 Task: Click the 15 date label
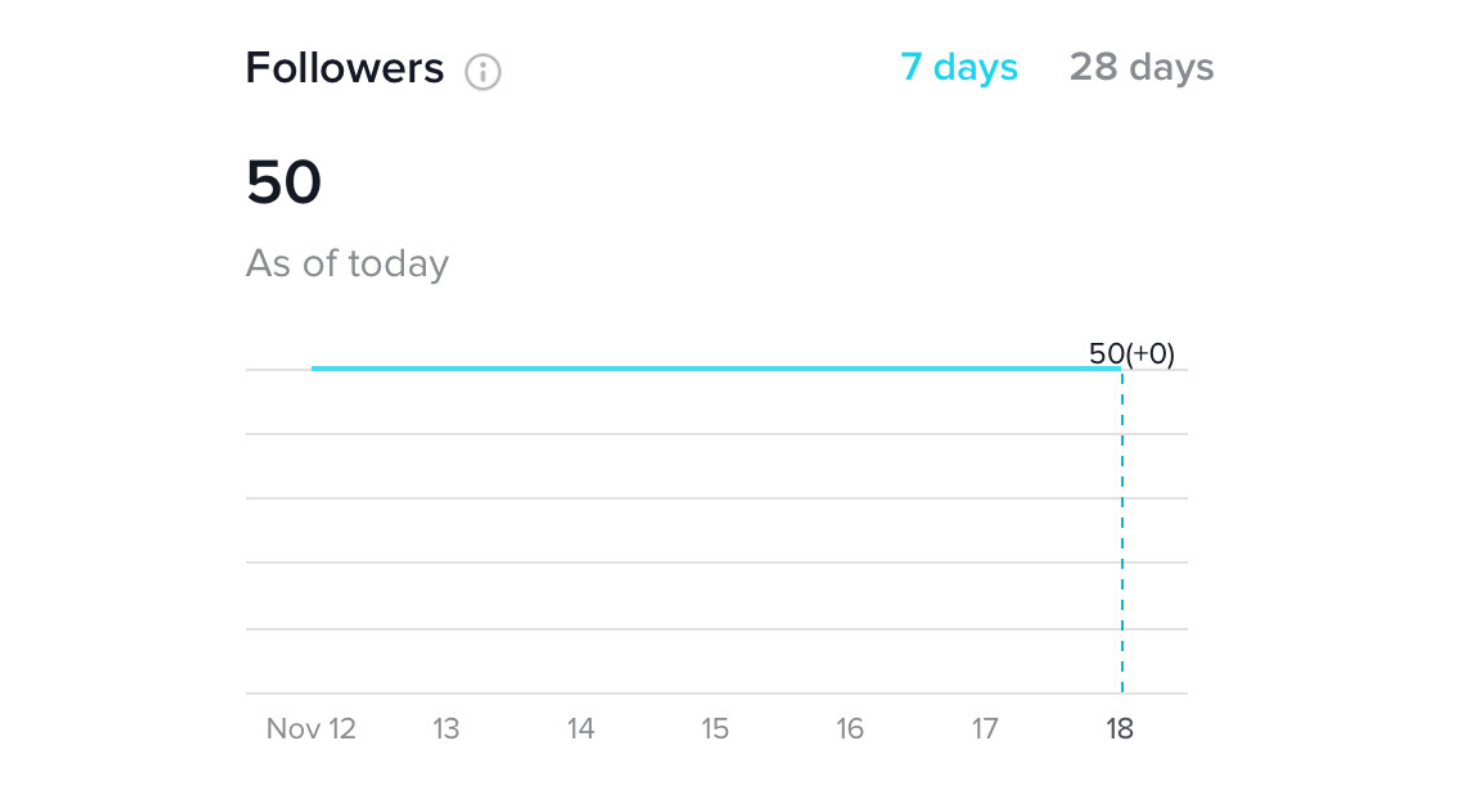(715, 729)
